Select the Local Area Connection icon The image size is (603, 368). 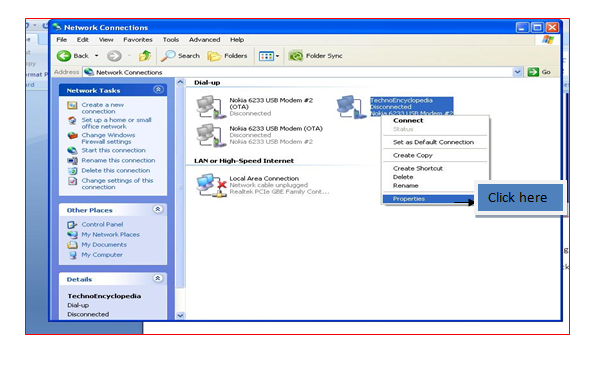[x=211, y=186]
